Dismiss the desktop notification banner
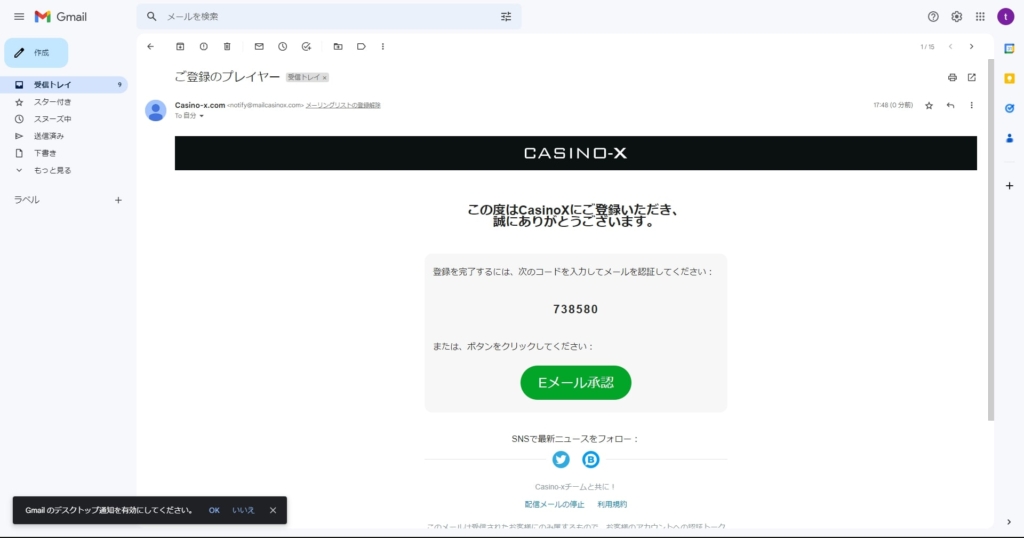The width and height of the screenshot is (1024, 538). click(x=273, y=511)
